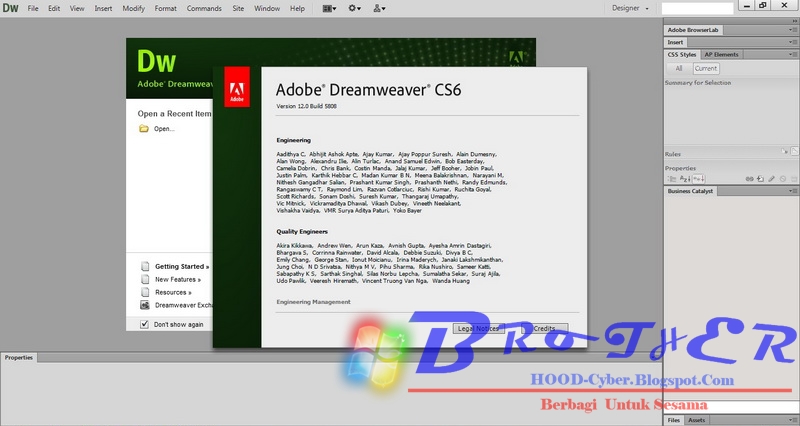The width and height of the screenshot is (800, 426).
Task: Show only set properties icon
Action: [698, 179]
